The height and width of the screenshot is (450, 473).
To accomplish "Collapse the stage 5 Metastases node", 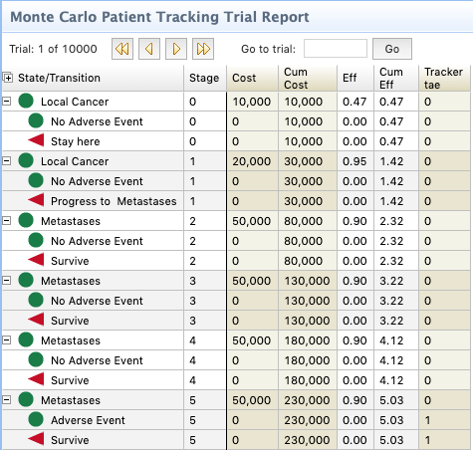I will pos(7,399).
